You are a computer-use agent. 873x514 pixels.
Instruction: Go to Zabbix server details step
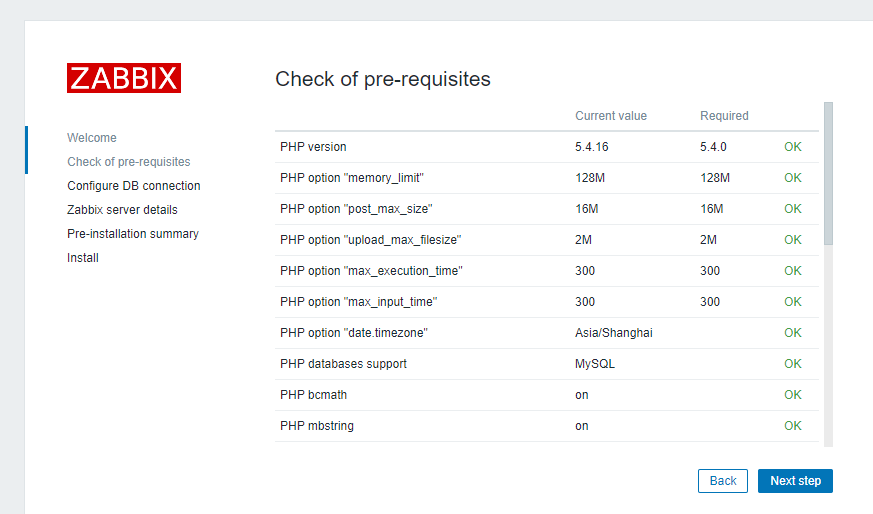click(x=122, y=210)
